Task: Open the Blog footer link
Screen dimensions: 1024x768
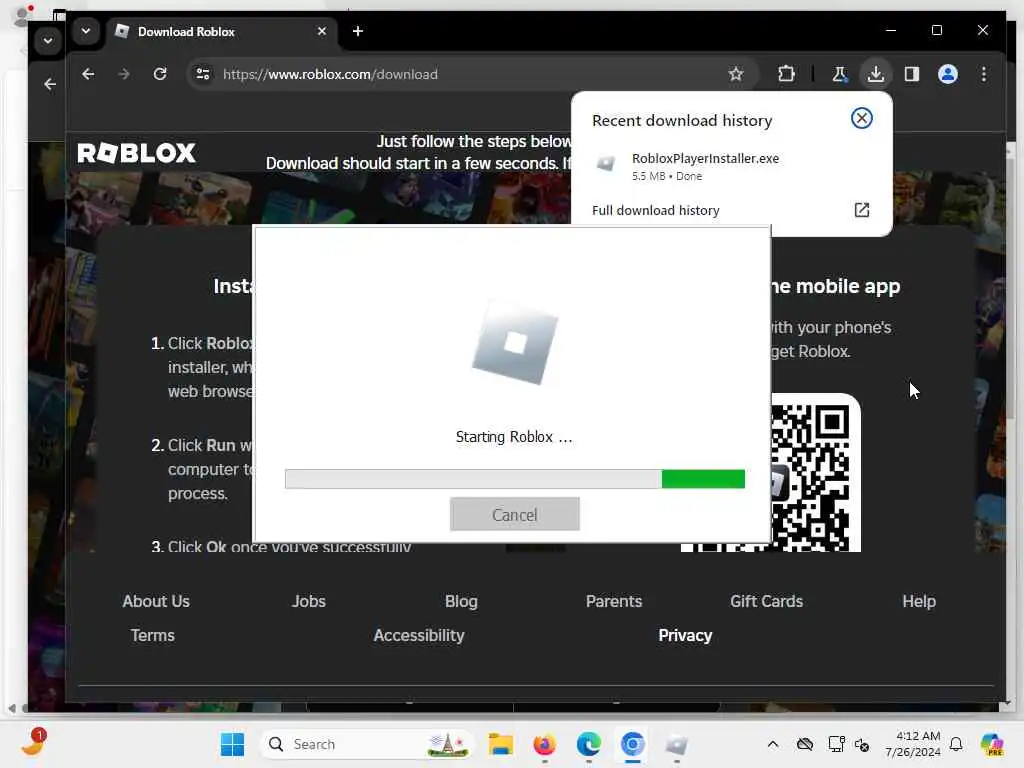Action: (461, 601)
